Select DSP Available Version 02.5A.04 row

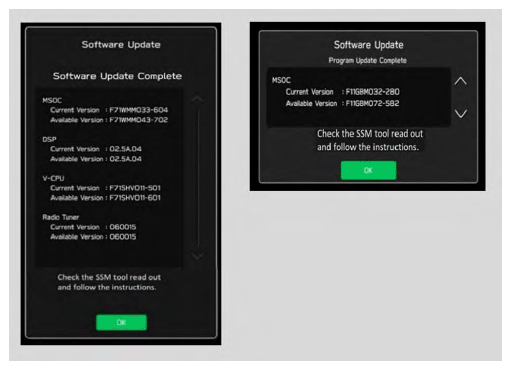(x=96, y=159)
